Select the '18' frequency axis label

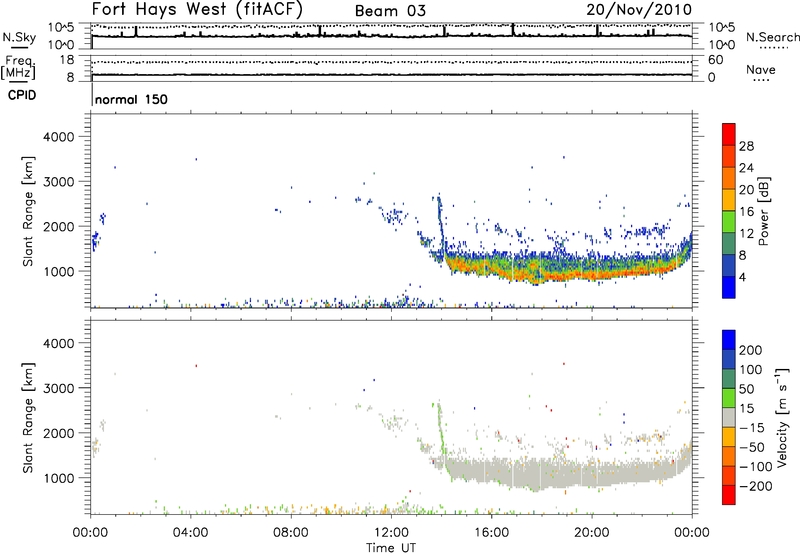67,60
